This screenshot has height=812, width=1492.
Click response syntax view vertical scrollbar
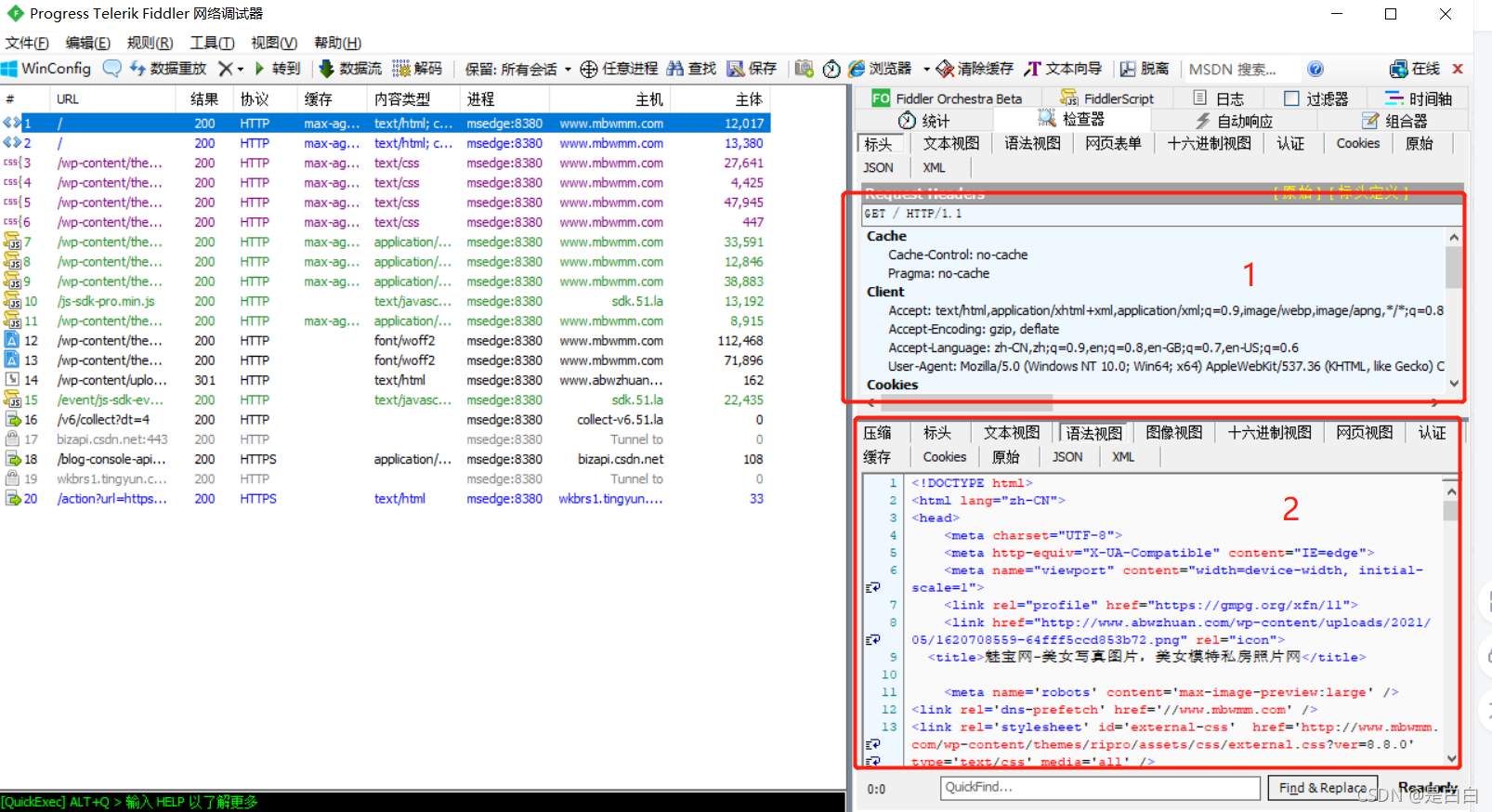coord(1451,622)
